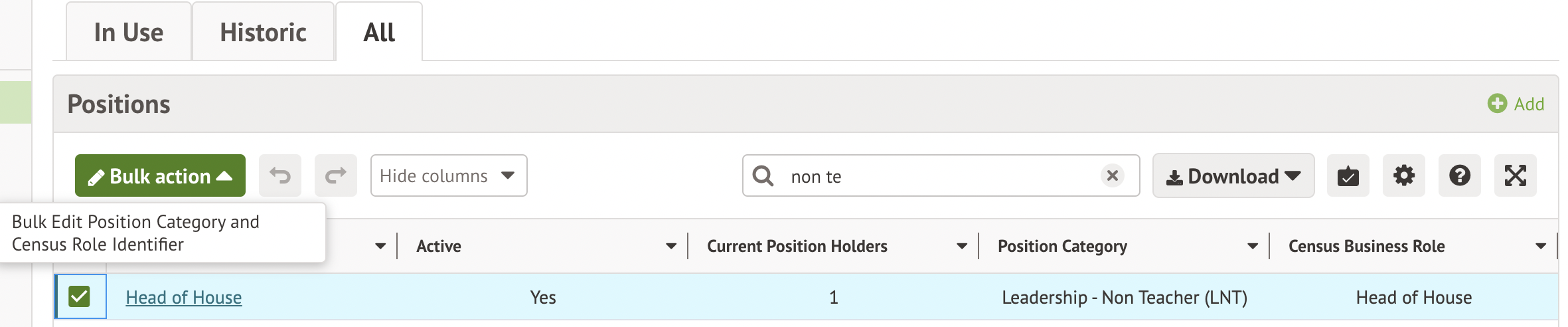Open the Active column dropdown arrow
Image resolution: width=1568 pixels, height=327 pixels.
pos(671,247)
